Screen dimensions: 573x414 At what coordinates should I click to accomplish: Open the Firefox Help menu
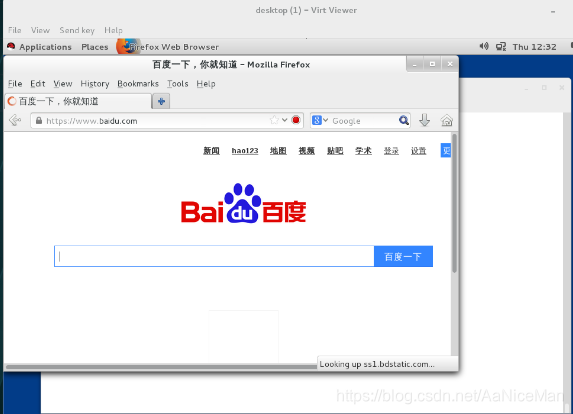(206, 84)
